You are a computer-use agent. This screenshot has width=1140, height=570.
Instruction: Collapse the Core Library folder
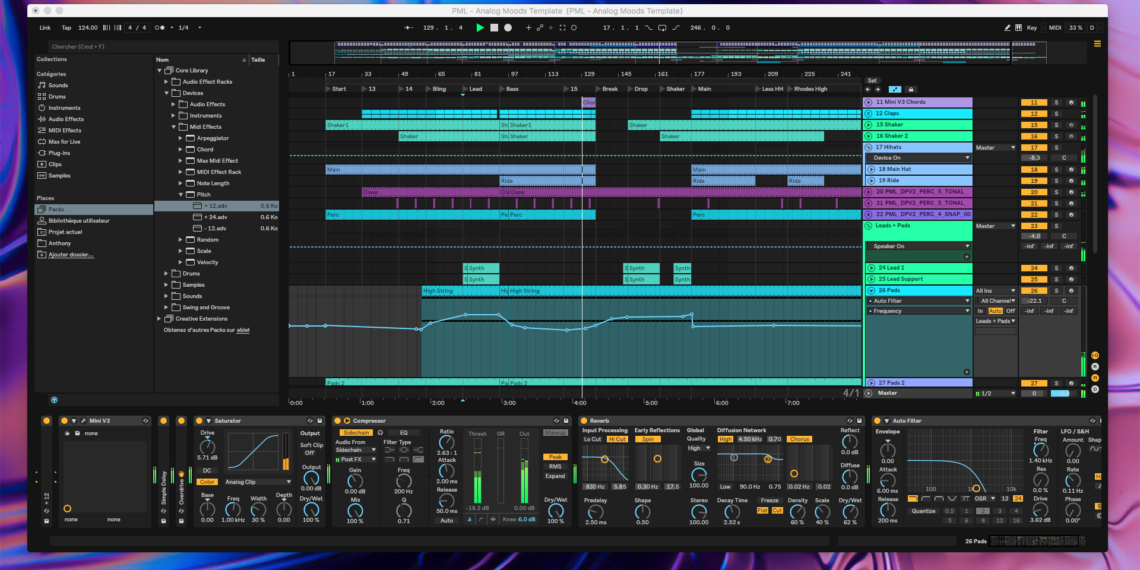point(160,70)
